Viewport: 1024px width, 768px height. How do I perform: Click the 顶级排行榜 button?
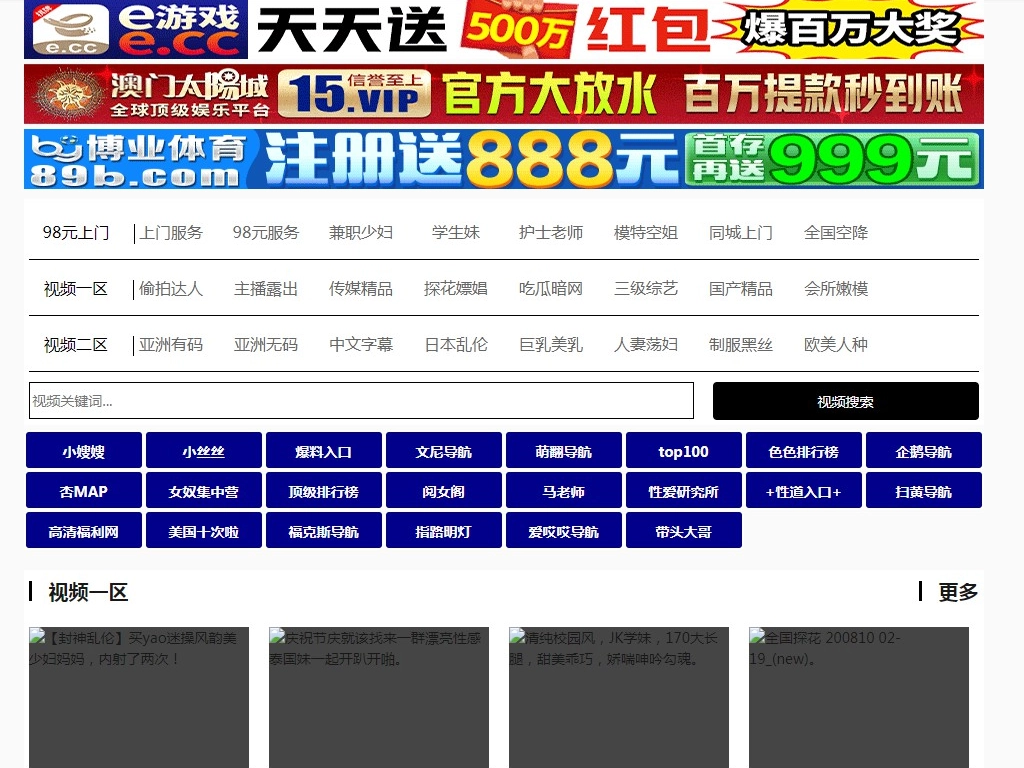323,491
